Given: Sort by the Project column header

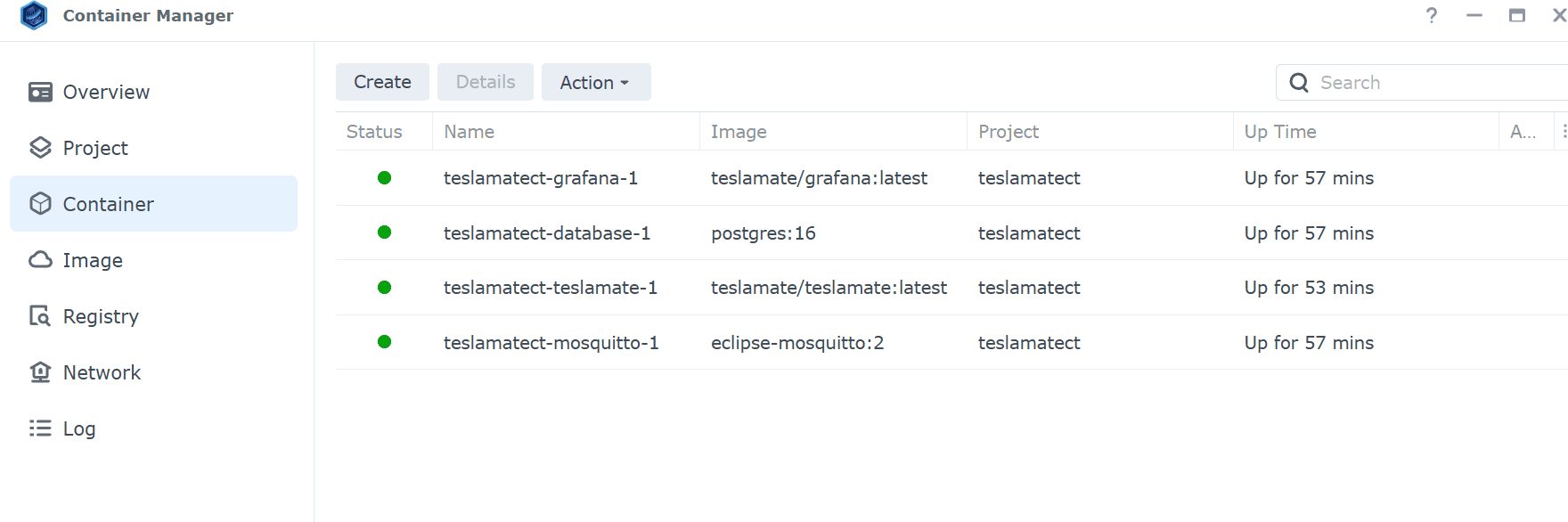Looking at the screenshot, I should click(x=1100, y=131).
